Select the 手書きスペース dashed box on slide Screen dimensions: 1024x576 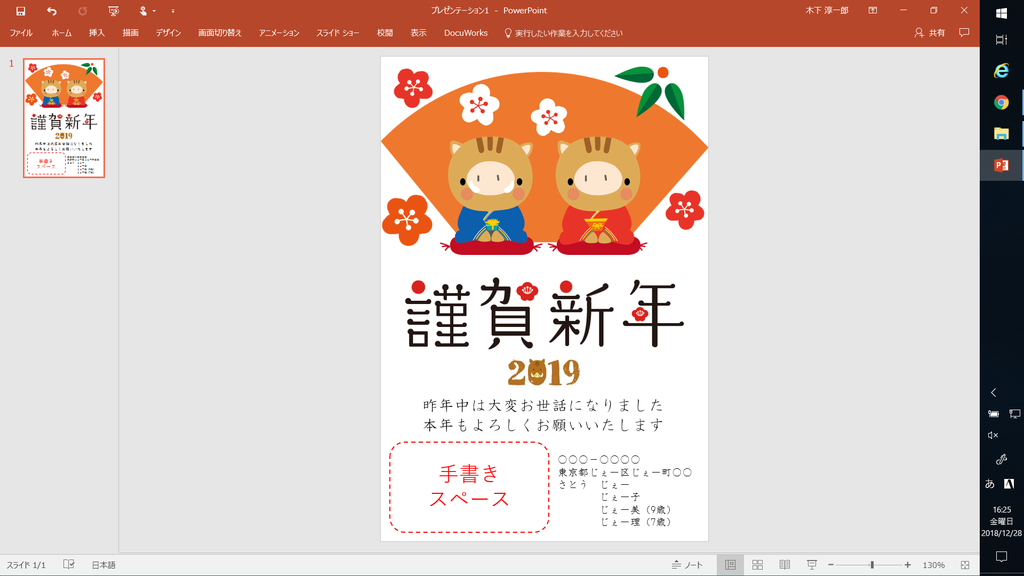pos(469,487)
